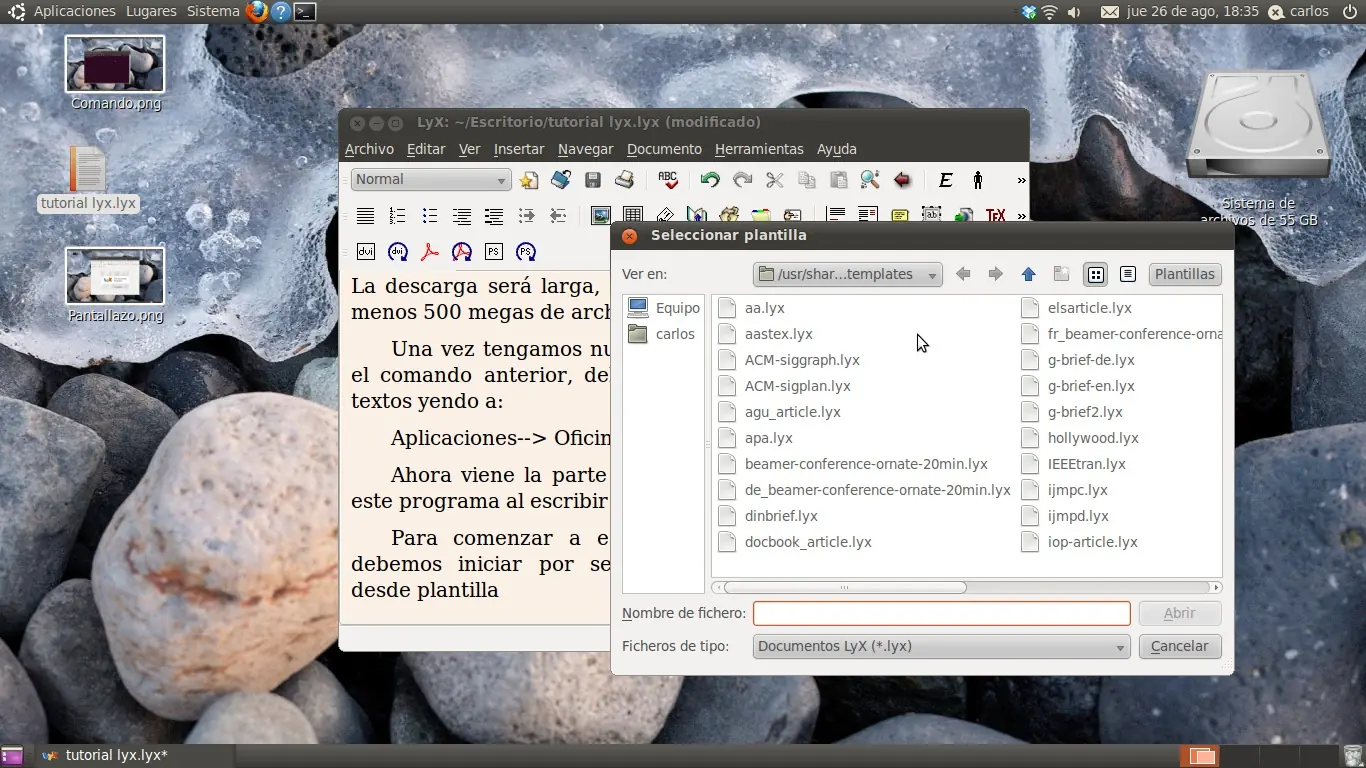Click the Cancelar button
The image size is (1366, 768).
point(1180,646)
